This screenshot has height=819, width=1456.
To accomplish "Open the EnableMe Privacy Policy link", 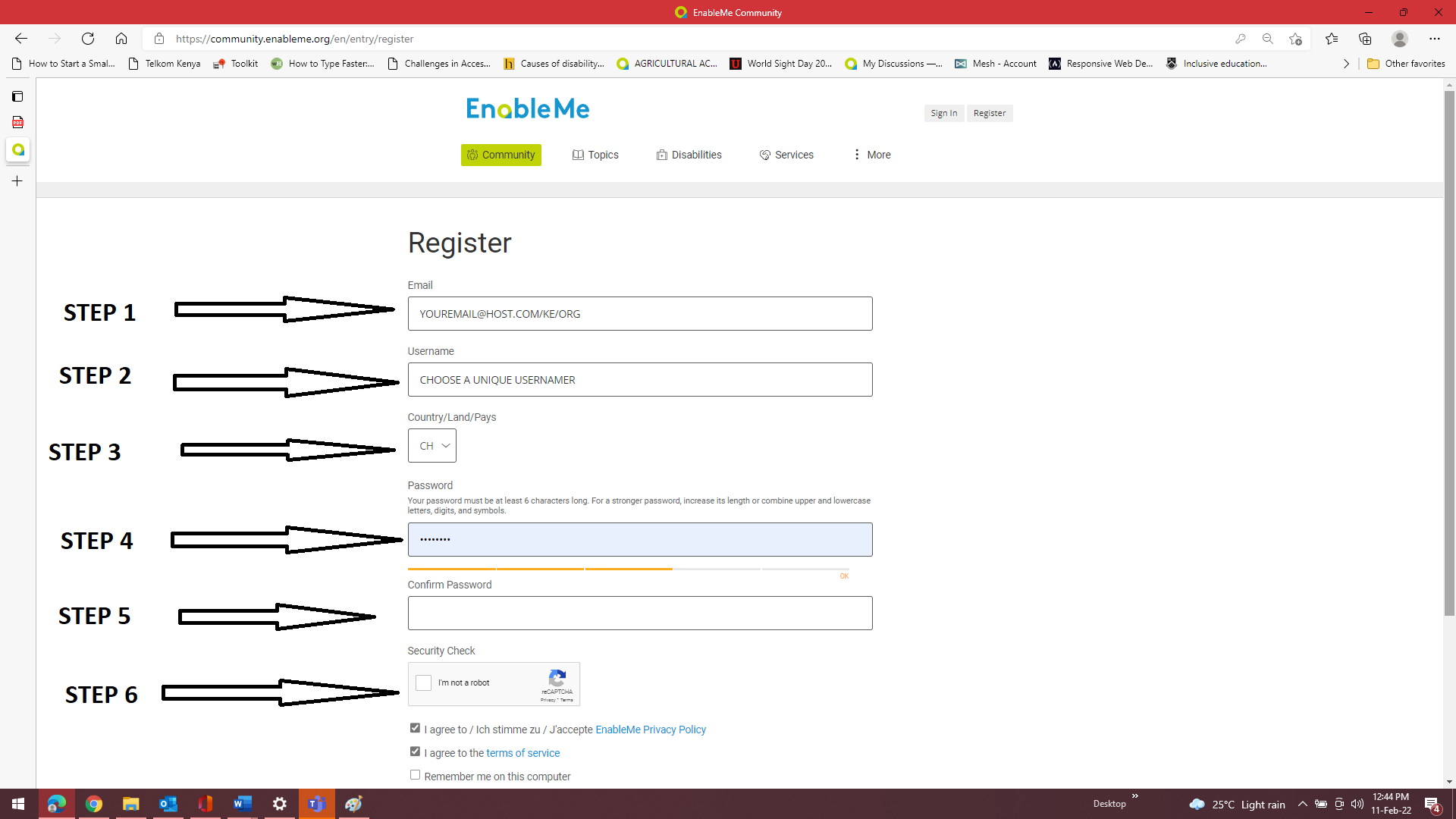I will point(651,730).
